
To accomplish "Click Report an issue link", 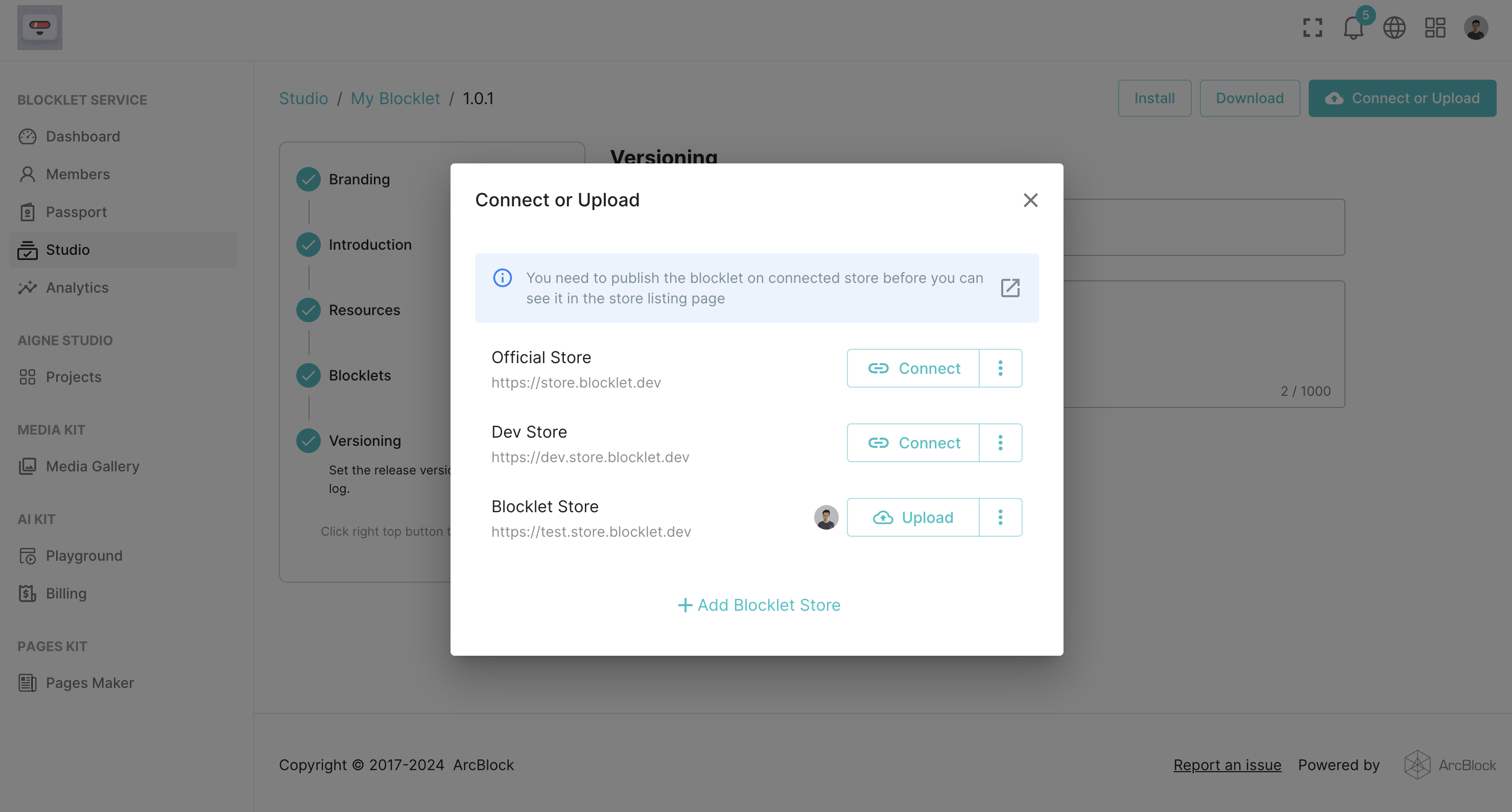I will 1227,765.
